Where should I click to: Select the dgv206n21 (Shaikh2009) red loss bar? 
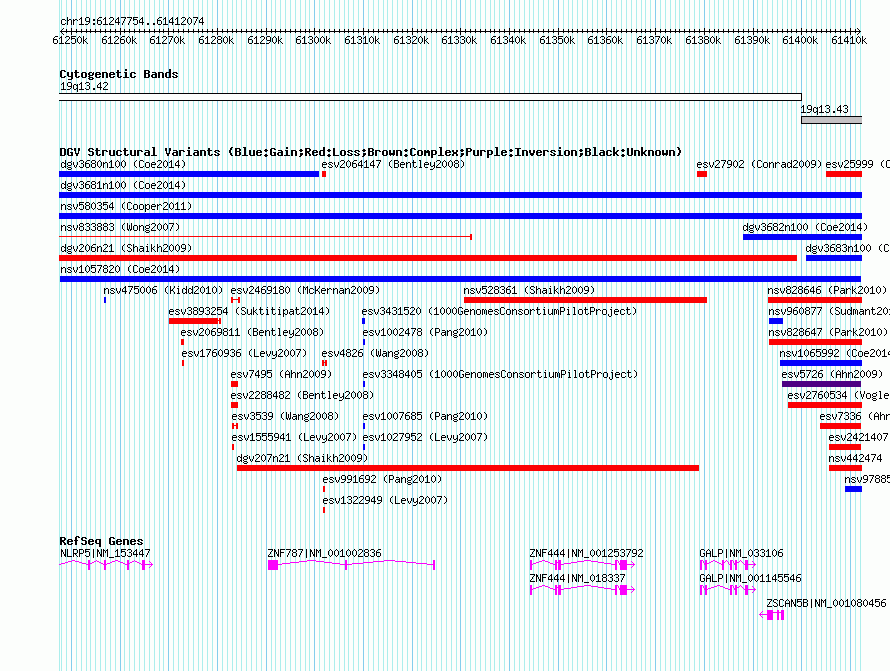click(428, 258)
